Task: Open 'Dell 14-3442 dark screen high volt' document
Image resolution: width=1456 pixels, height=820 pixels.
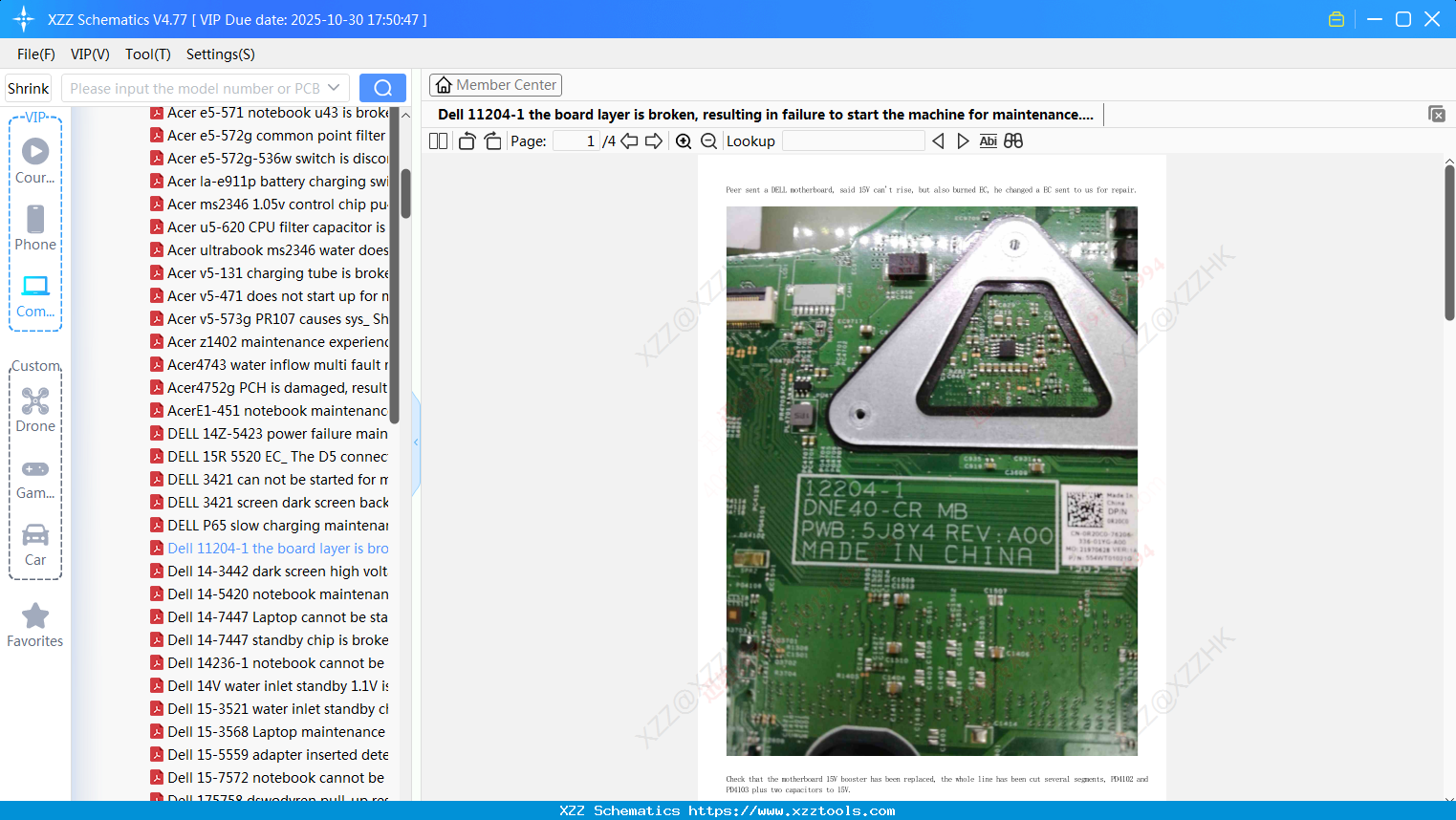Action: 269,572
